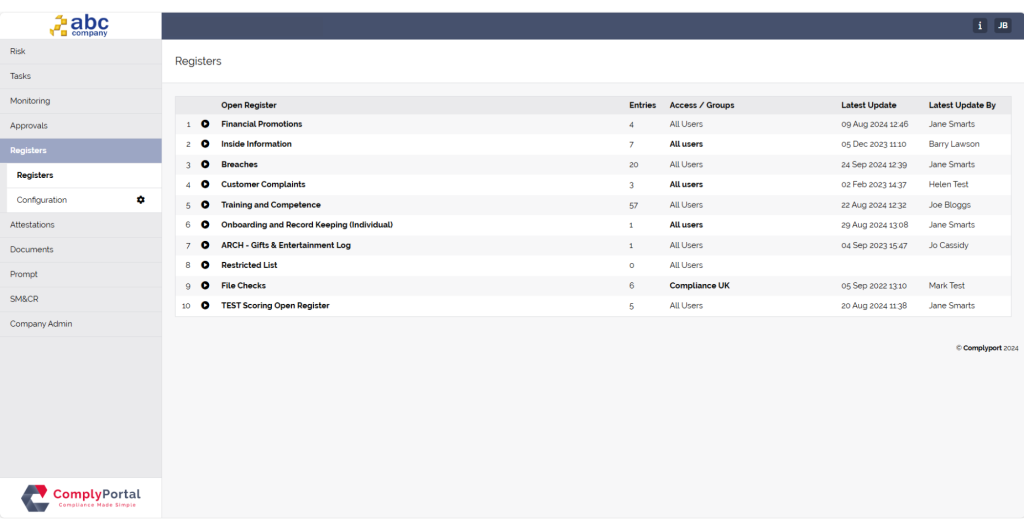This screenshot has width=1024, height=525.
Task: Open Breaches register via its arrow icon
Action: coord(205,165)
